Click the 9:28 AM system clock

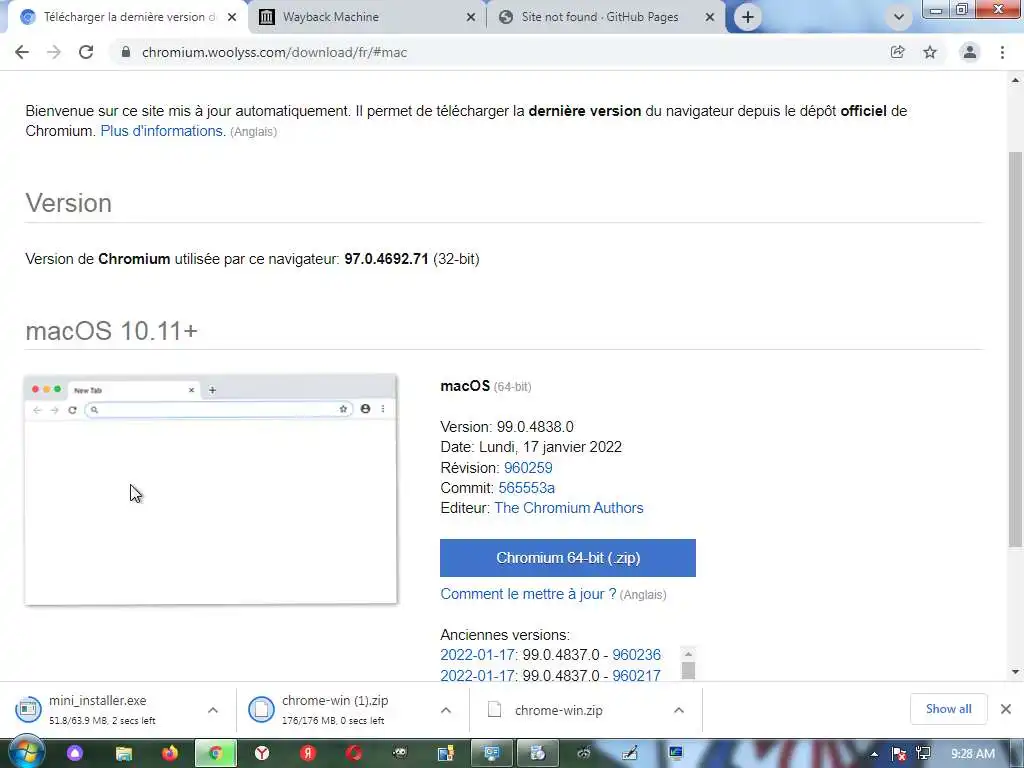(973, 754)
